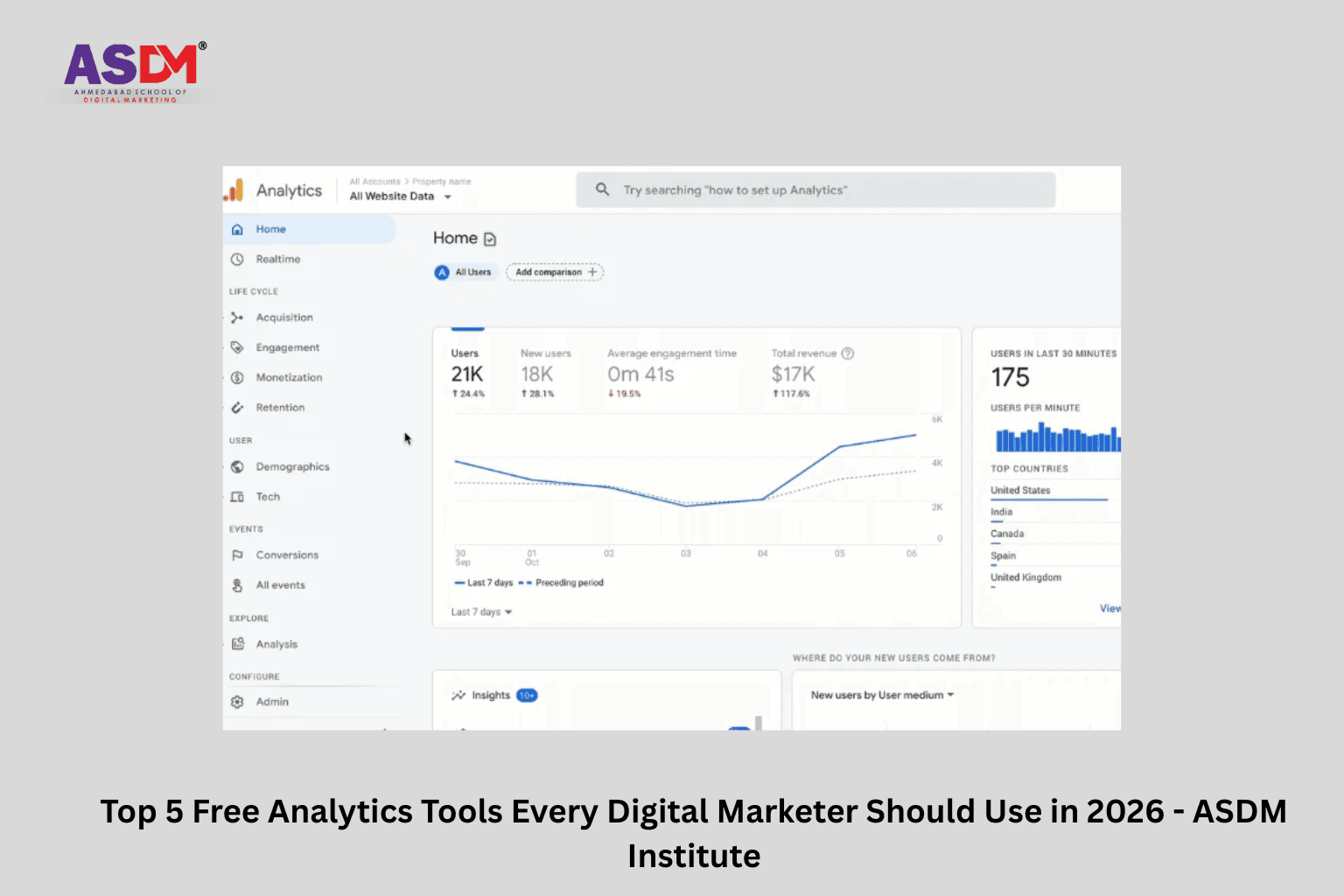This screenshot has width=1344, height=896.
Task: Click the Admin gear icon
Action: click(x=237, y=702)
